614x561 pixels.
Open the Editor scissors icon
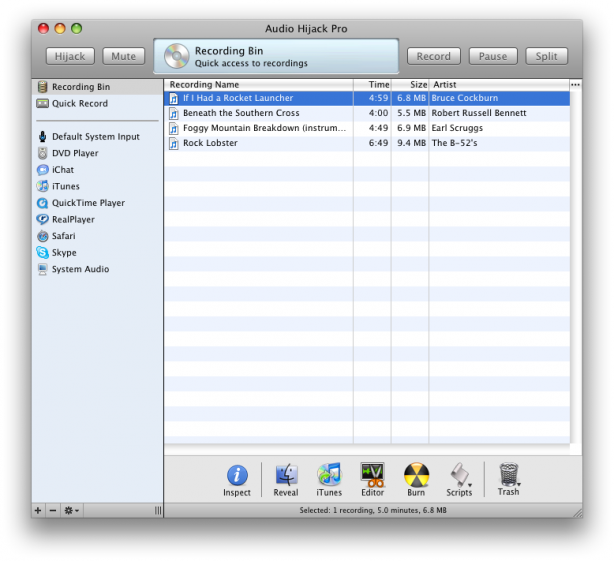pyautogui.click(x=372, y=474)
